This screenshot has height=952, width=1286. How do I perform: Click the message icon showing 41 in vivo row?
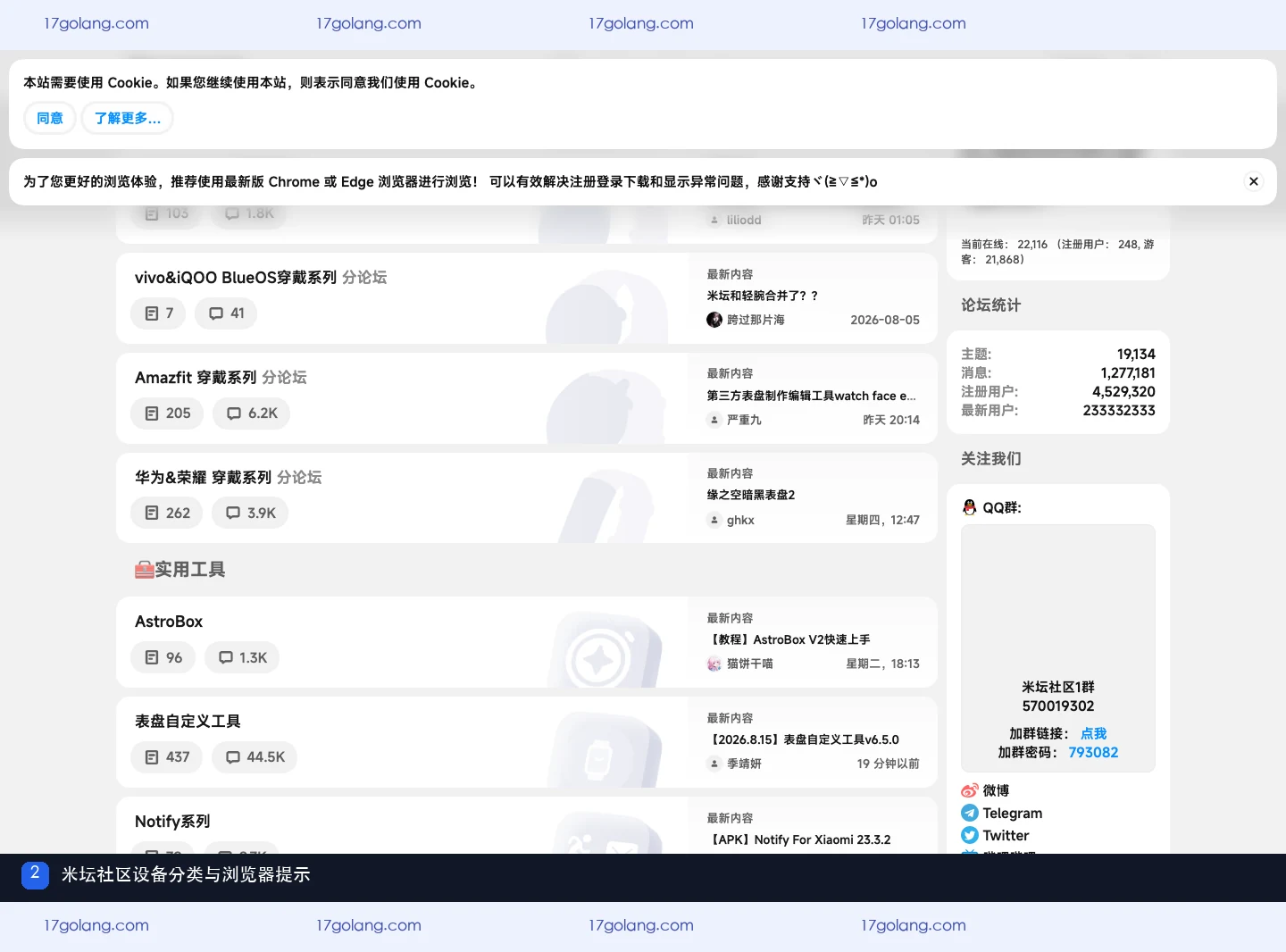coord(216,313)
